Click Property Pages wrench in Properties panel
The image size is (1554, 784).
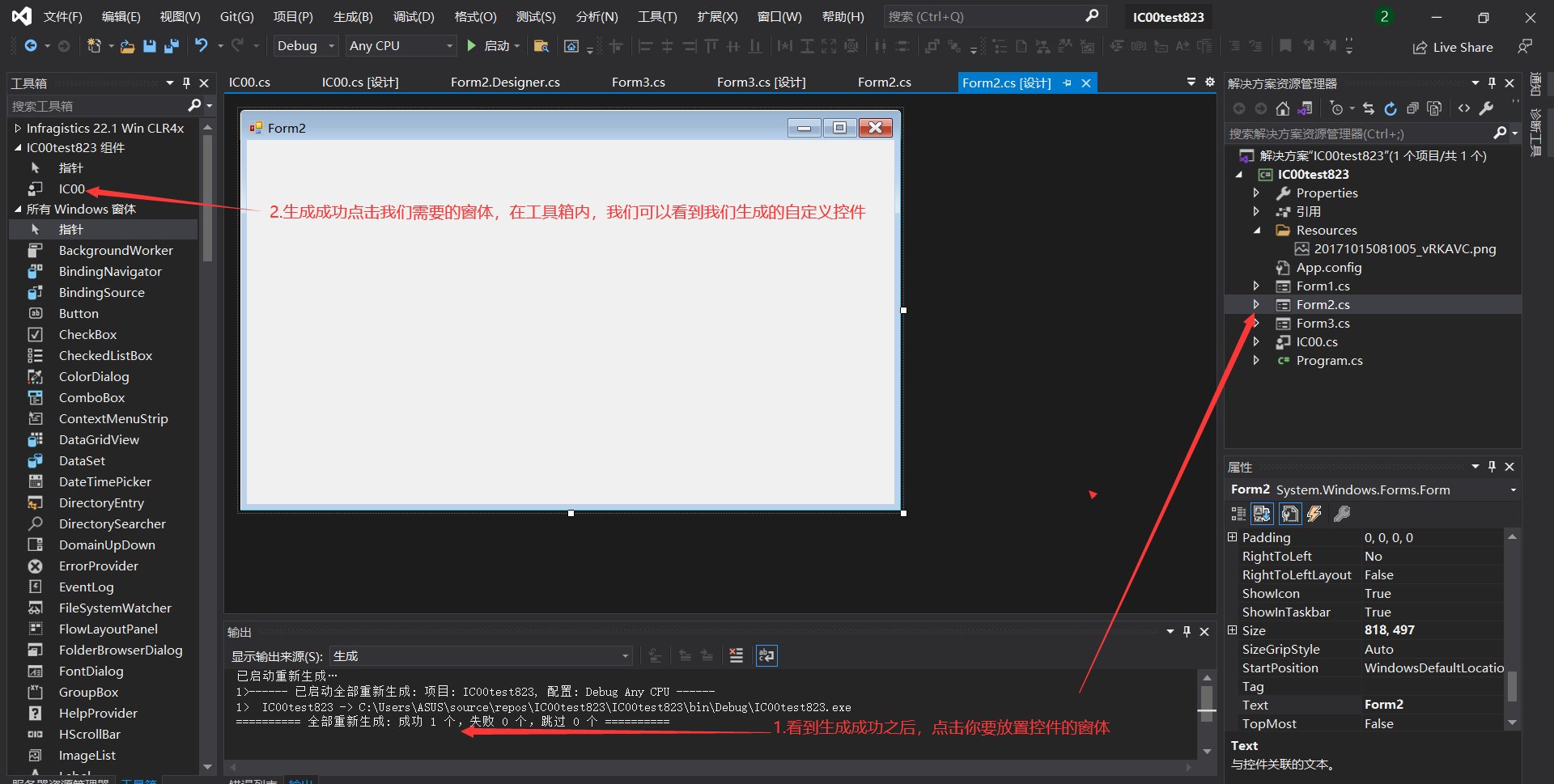coord(1342,514)
